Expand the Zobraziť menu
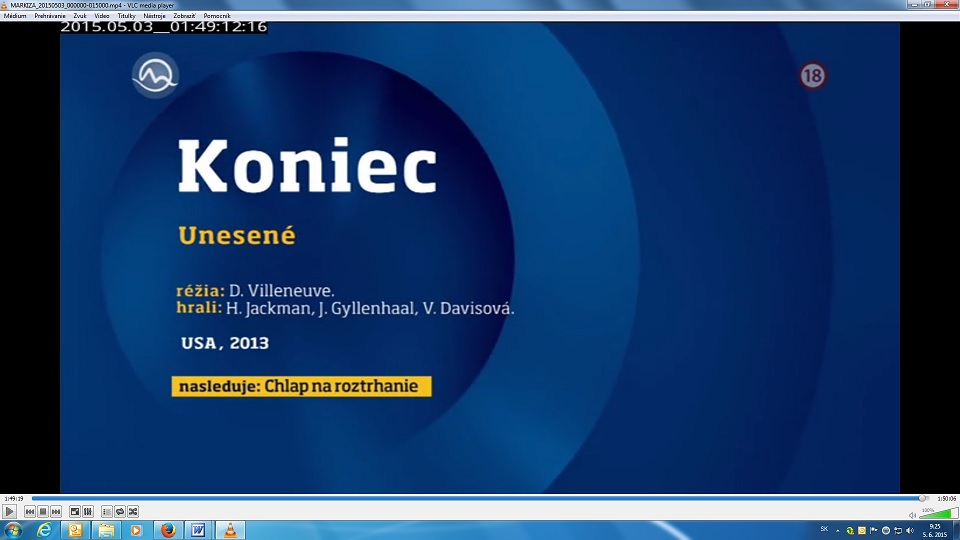 point(184,16)
